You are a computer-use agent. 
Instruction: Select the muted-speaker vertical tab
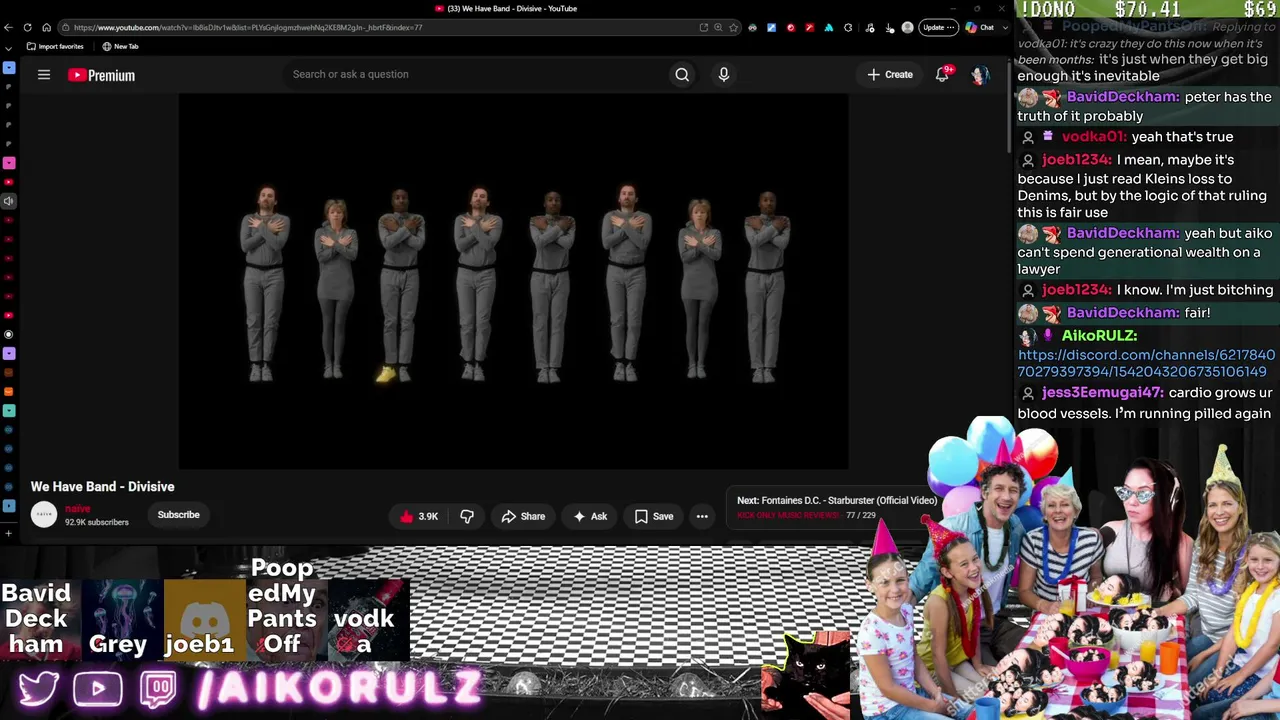coord(9,201)
